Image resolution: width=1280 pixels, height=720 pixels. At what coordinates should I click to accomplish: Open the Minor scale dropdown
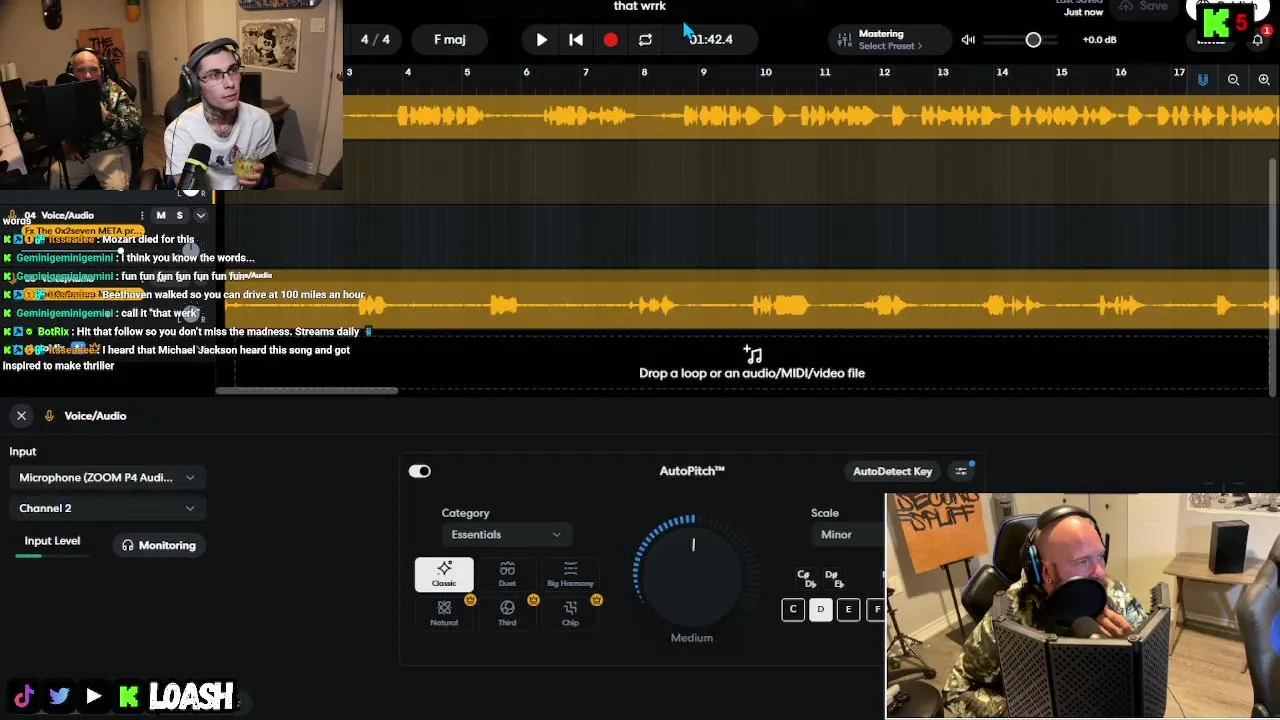848,535
